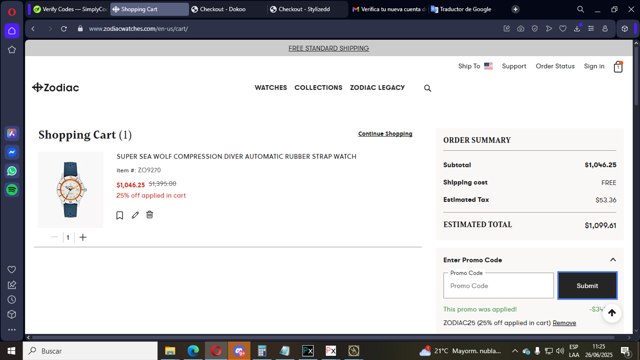Open Easy Setup menu icon

[591, 29]
